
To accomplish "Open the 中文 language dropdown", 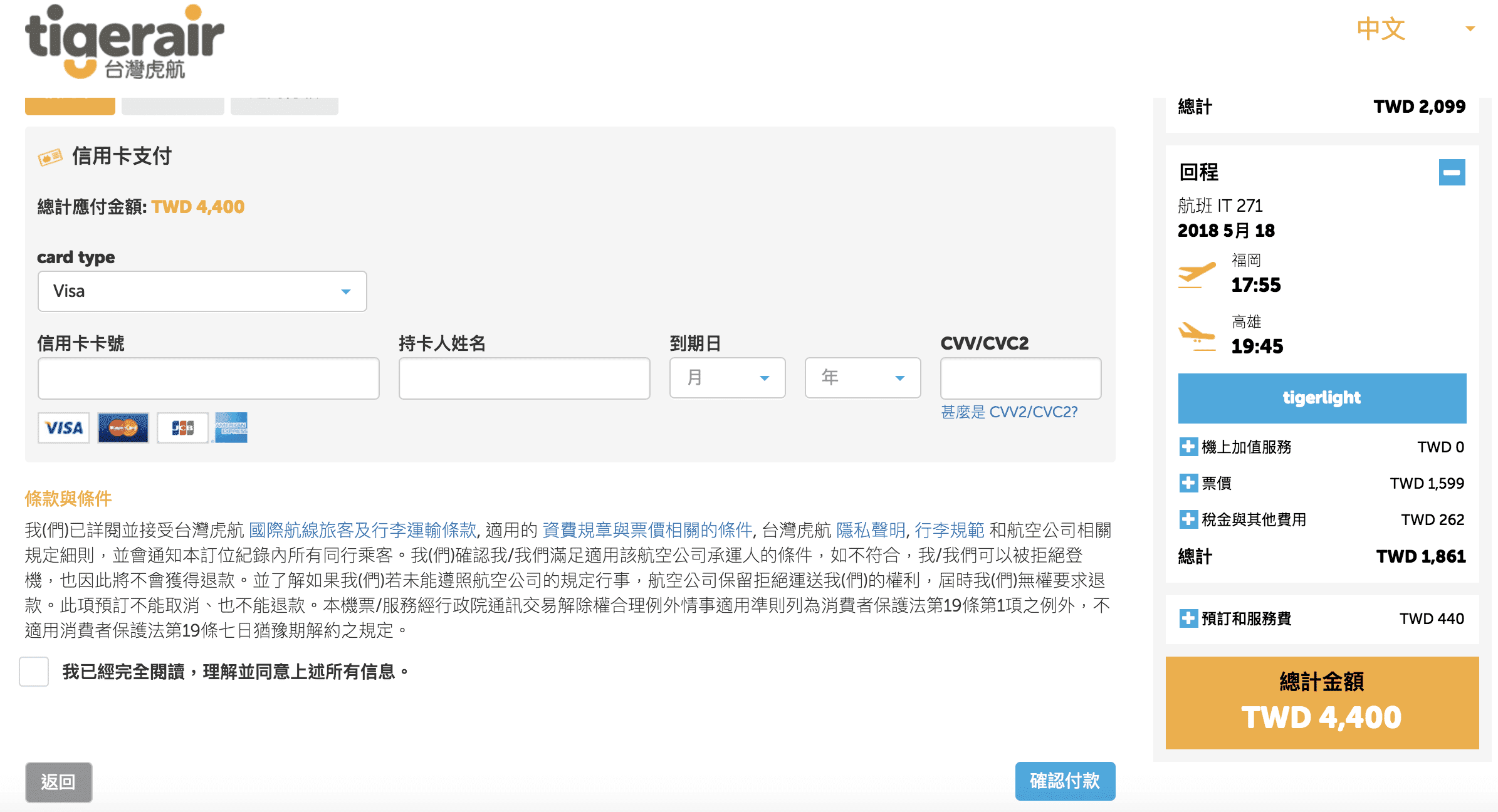I will [x=1415, y=29].
